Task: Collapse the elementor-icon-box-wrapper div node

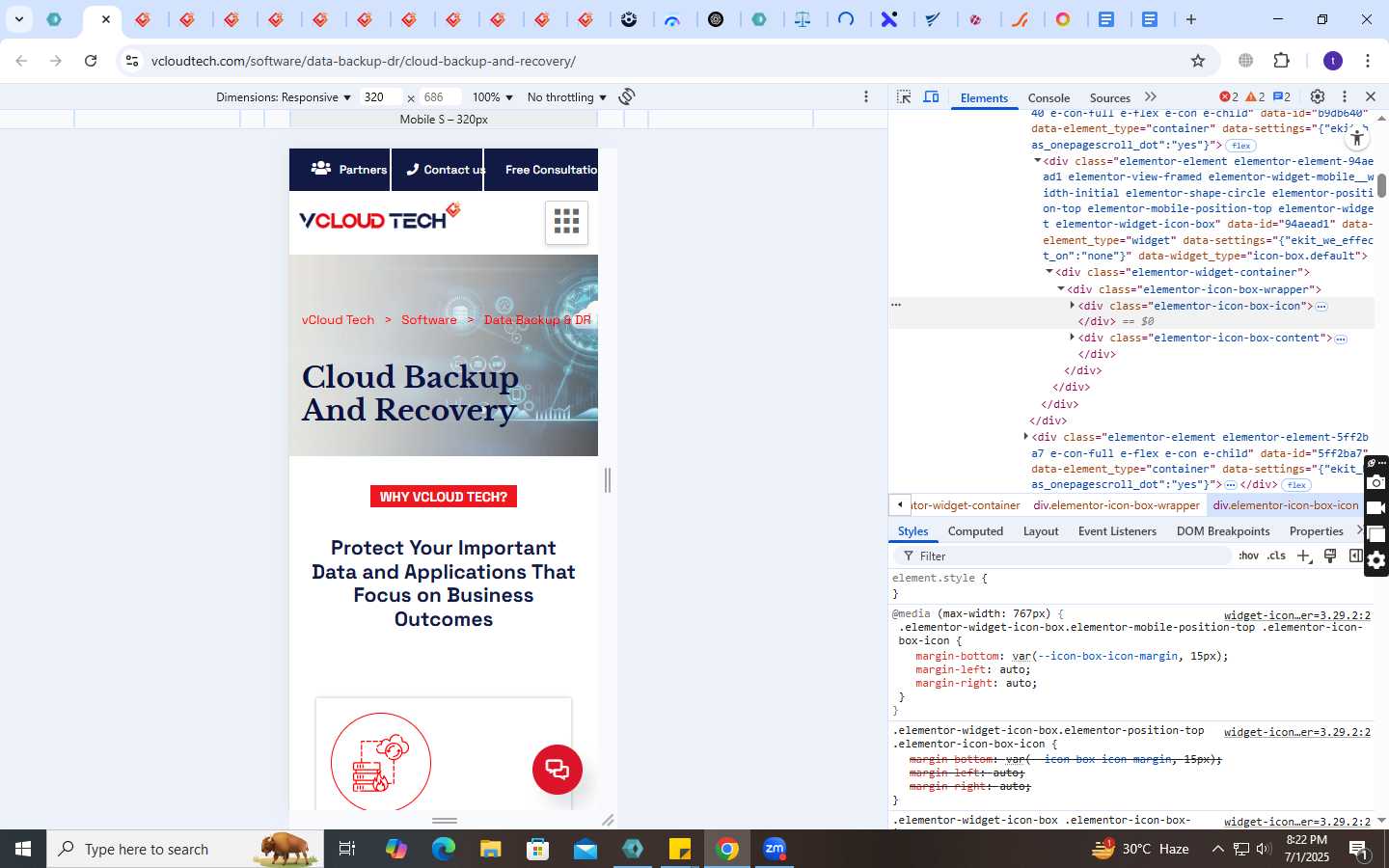Action: click(1060, 289)
